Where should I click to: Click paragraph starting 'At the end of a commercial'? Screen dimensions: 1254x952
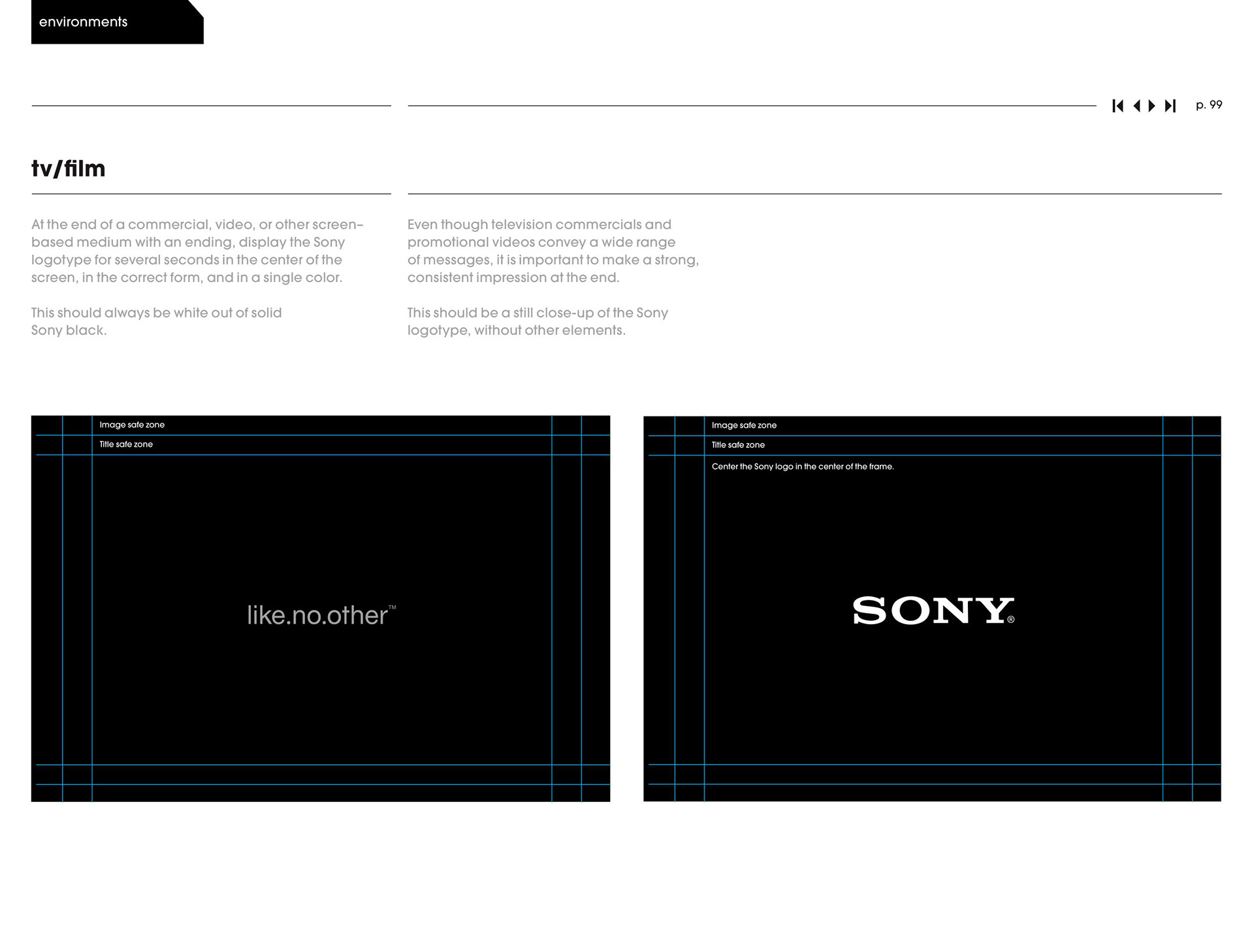click(x=197, y=251)
